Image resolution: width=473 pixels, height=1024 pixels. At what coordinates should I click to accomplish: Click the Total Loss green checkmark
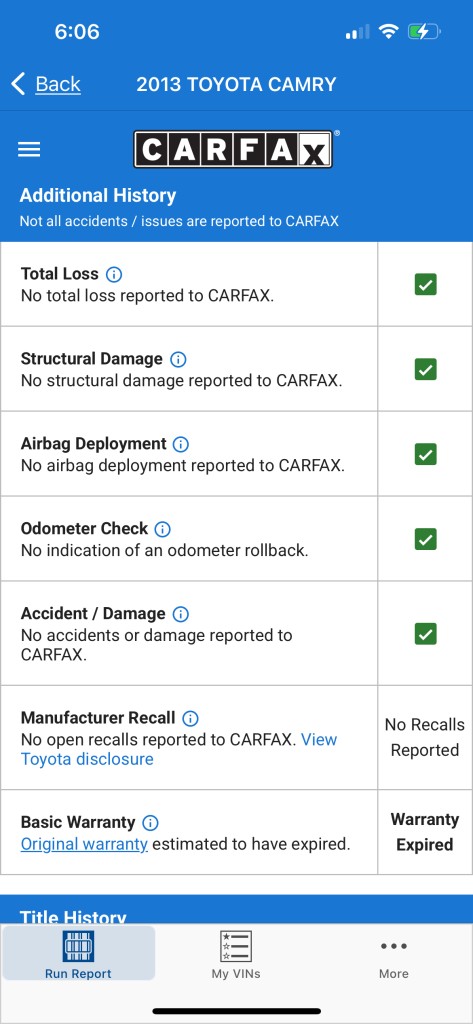click(425, 284)
